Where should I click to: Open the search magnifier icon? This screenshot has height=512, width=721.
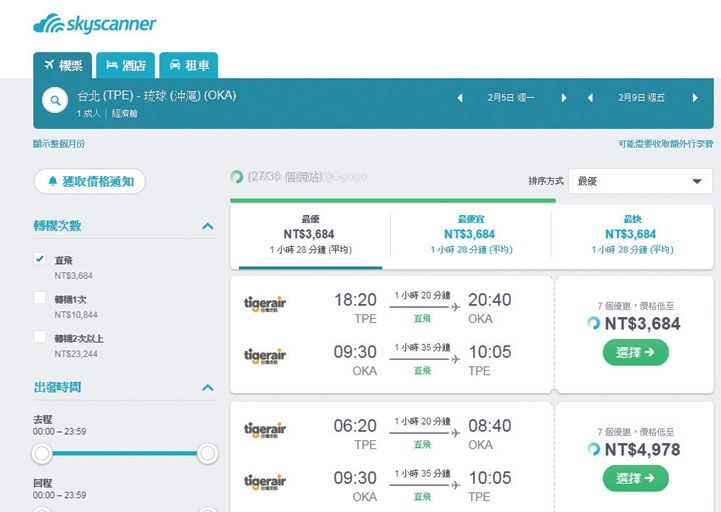click(x=55, y=100)
